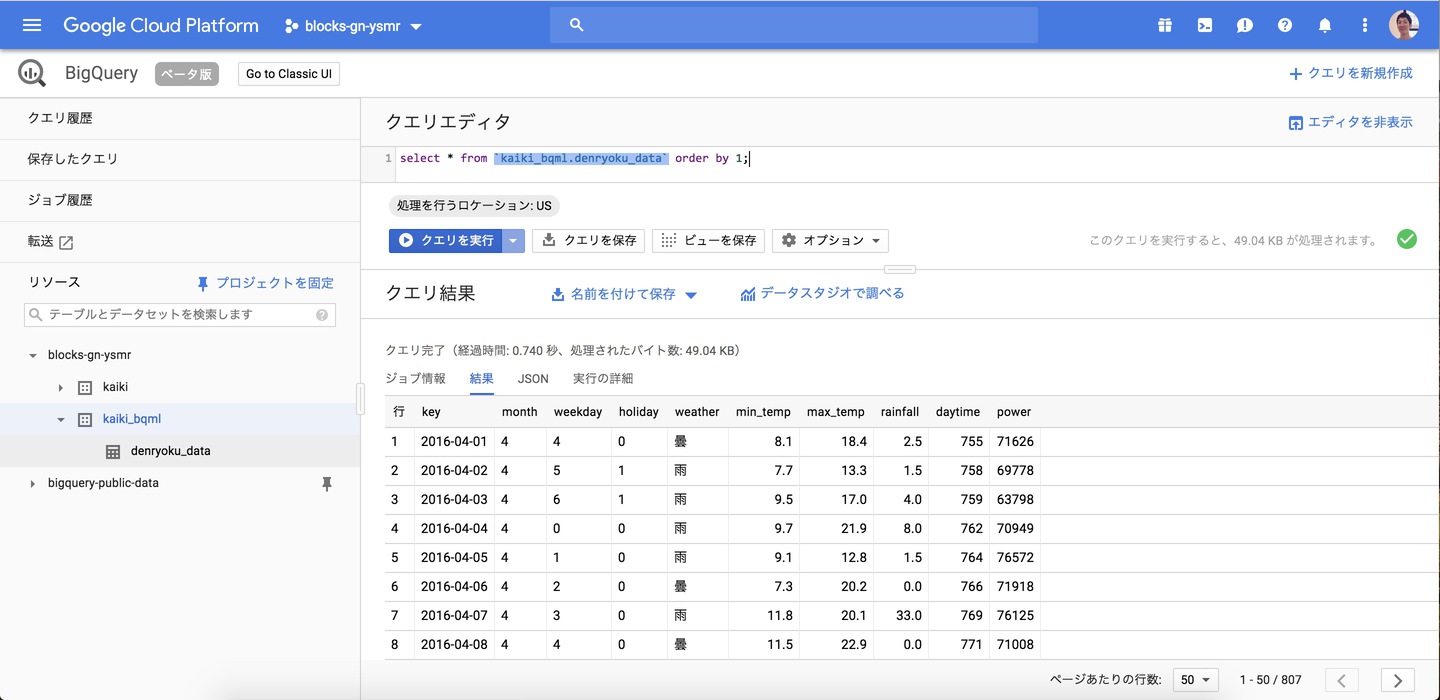Click the top search input field
1440x700 pixels.
(x=794, y=25)
